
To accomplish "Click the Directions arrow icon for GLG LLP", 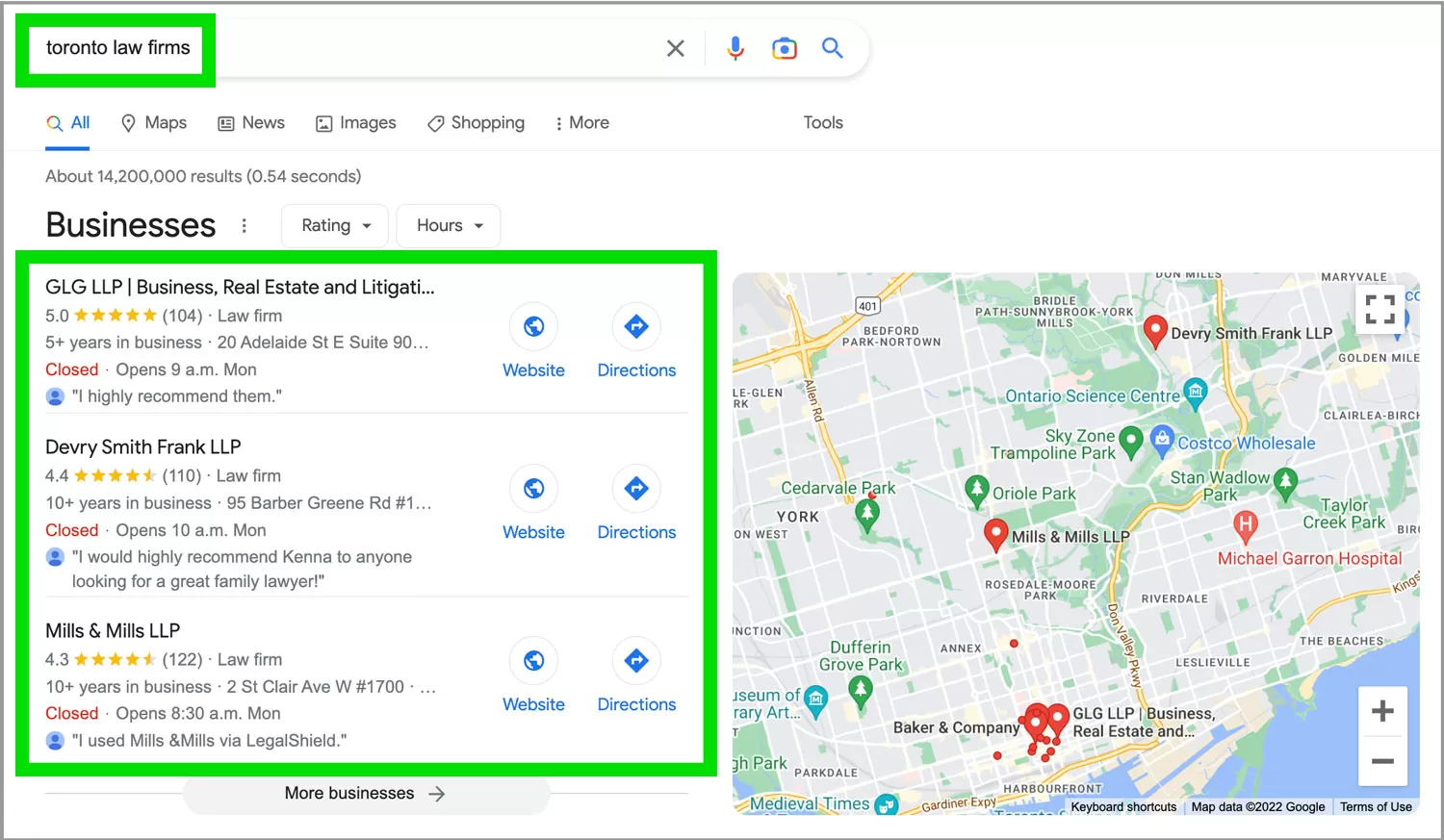I will 636,326.
